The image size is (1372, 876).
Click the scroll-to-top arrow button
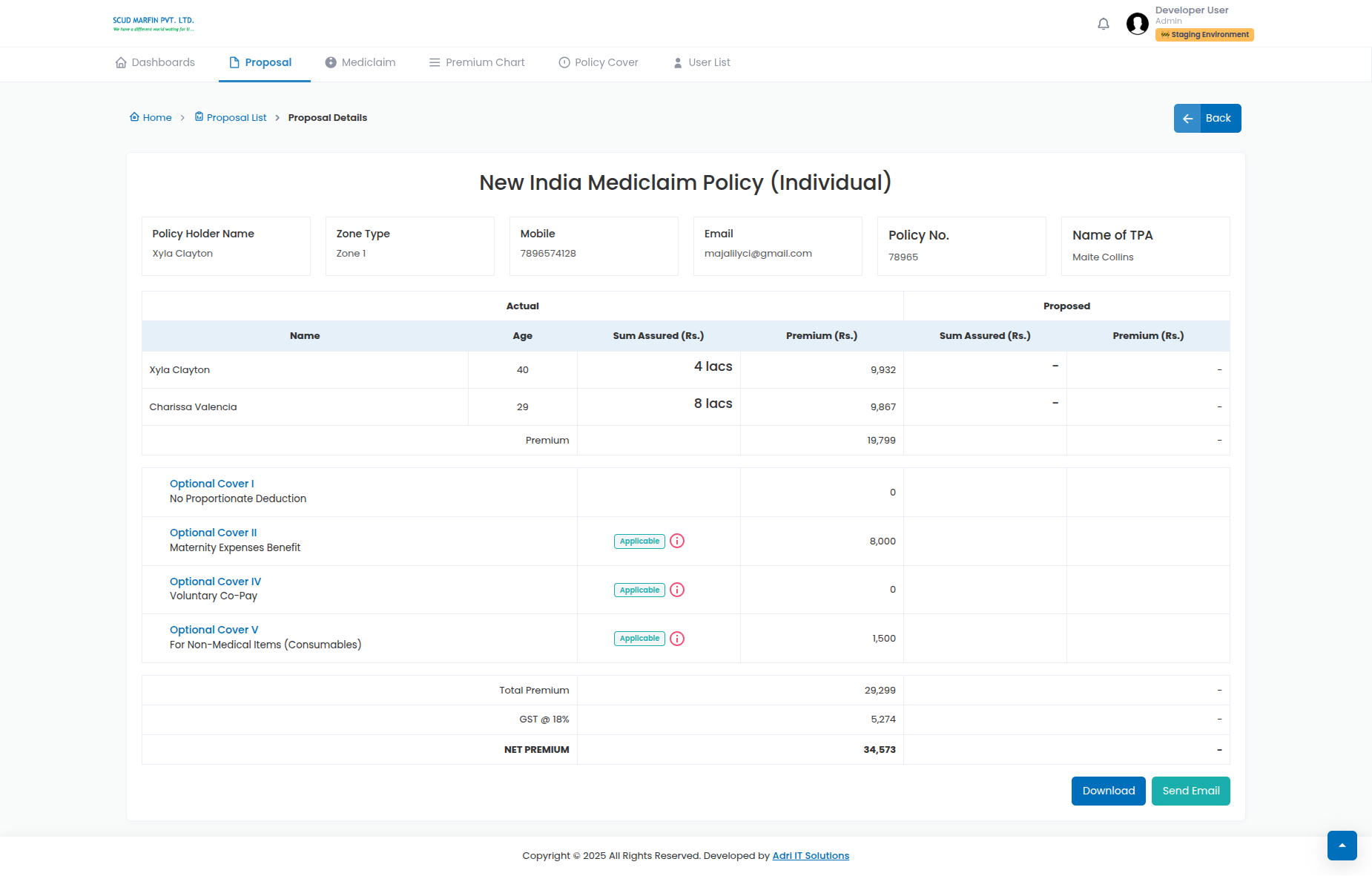(1342, 846)
